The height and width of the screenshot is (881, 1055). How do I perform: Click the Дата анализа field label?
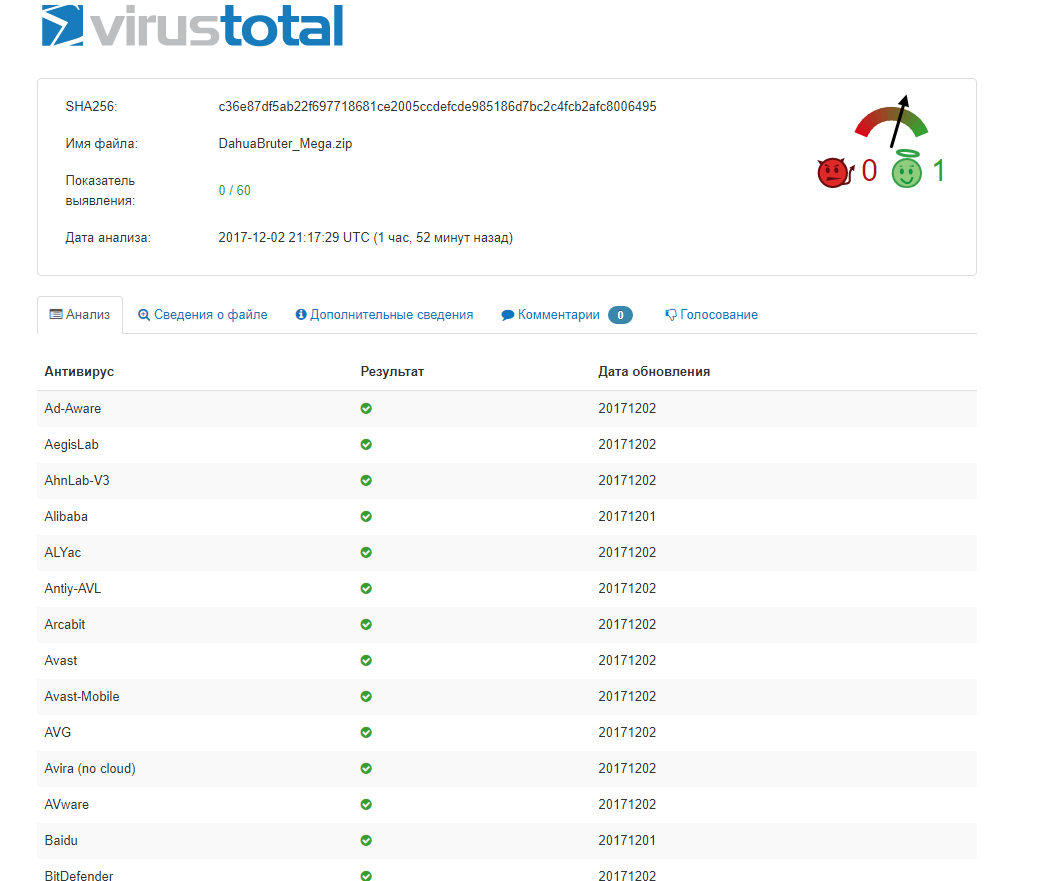coord(108,238)
